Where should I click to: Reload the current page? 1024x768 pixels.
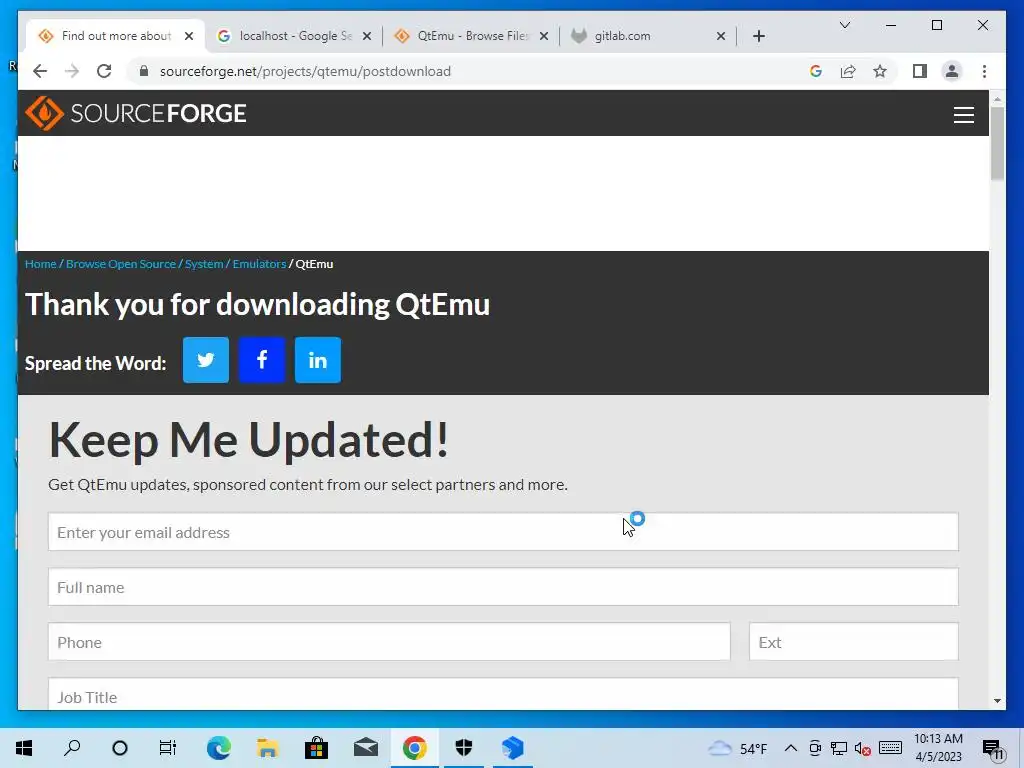coord(104,71)
